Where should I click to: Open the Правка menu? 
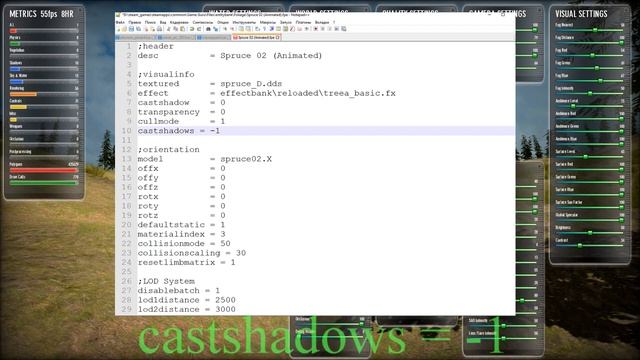(135, 22)
